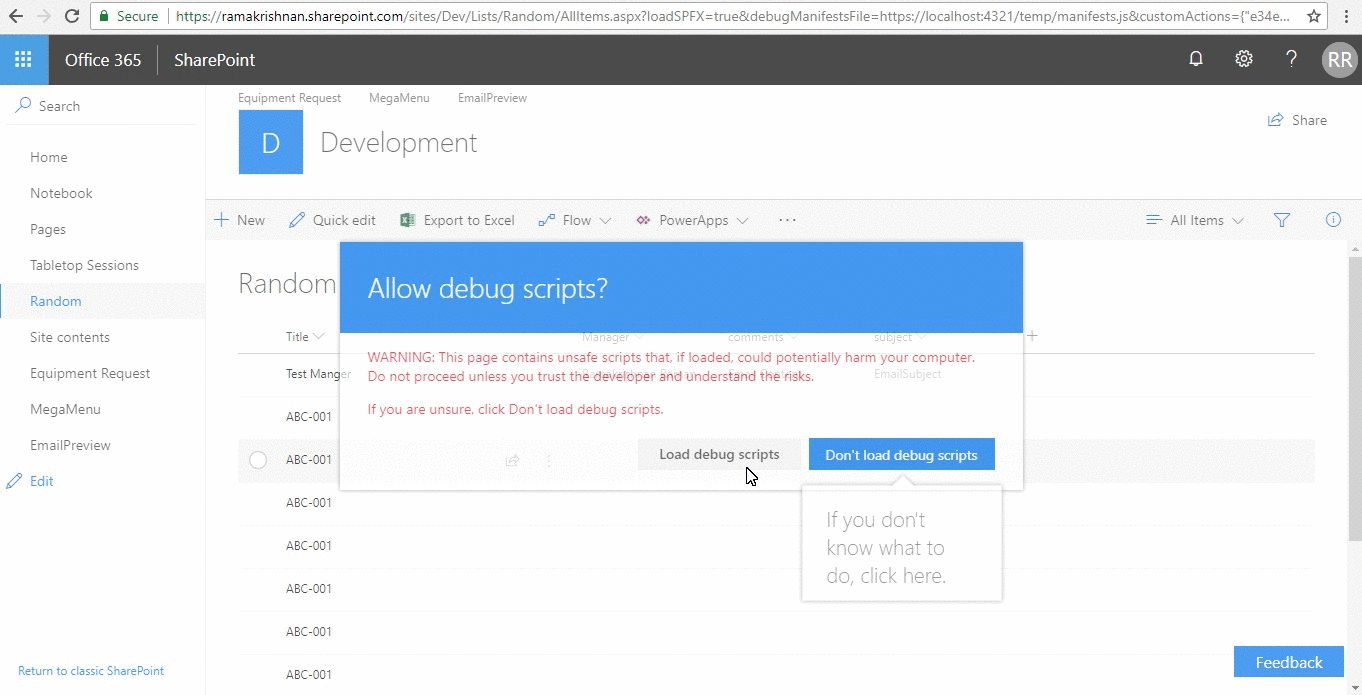The image size is (1362, 695).
Task: Open EmailPreview in the left navigation
Action: pyautogui.click(x=70, y=445)
